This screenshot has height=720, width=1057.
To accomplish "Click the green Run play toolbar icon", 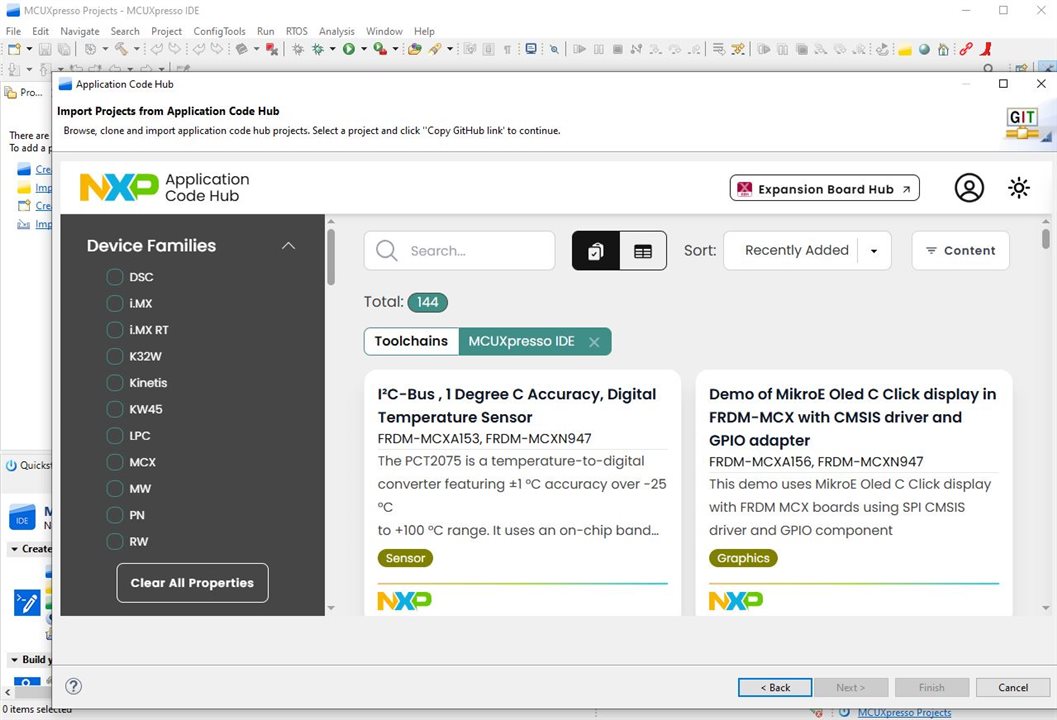I will (349, 49).
